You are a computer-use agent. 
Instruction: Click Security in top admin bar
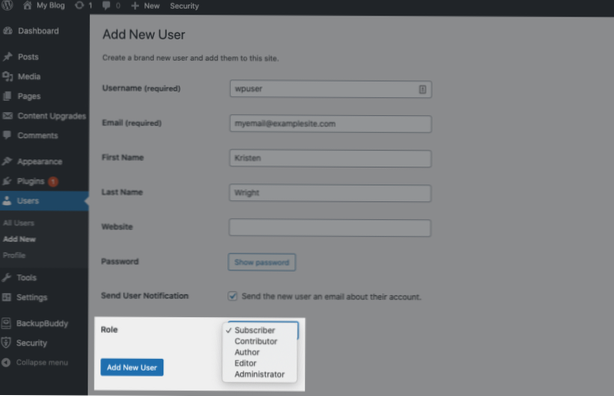click(x=184, y=6)
